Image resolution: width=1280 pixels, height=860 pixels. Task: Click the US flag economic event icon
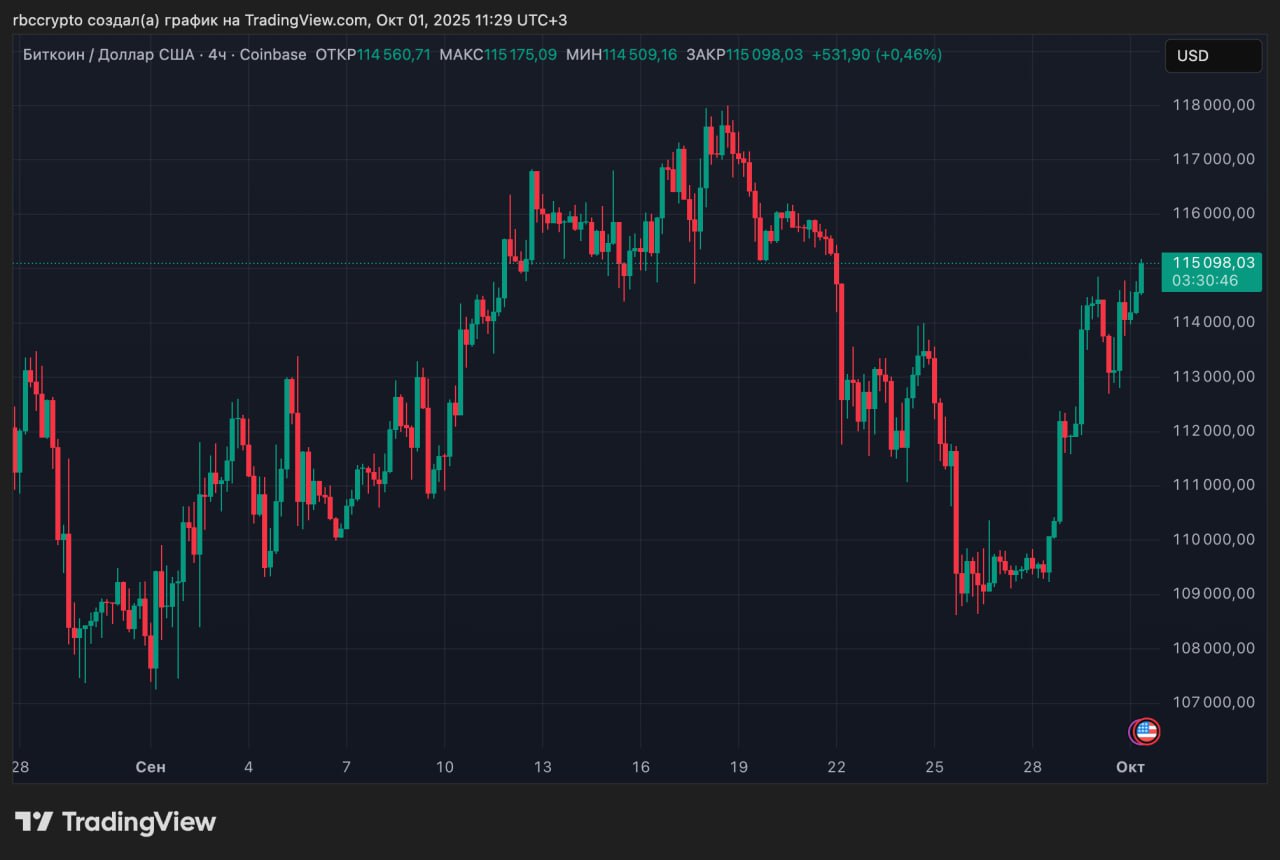(1146, 731)
